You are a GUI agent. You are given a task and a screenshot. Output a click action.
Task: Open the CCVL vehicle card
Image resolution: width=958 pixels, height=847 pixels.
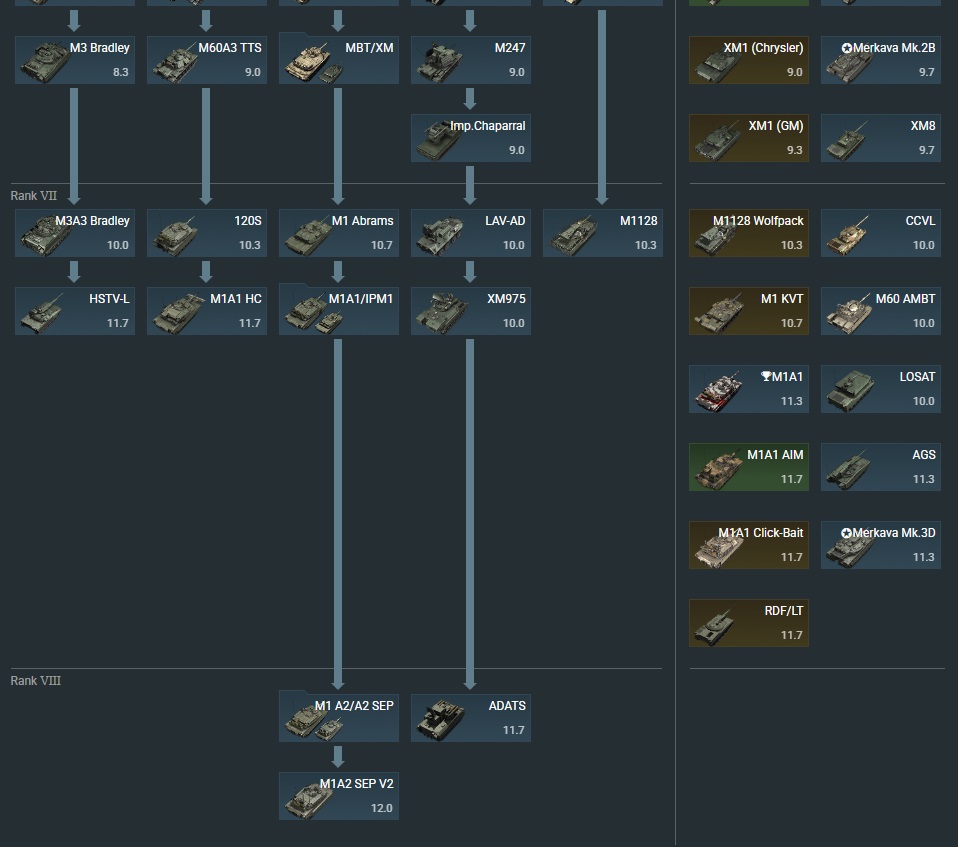[880, 232]
